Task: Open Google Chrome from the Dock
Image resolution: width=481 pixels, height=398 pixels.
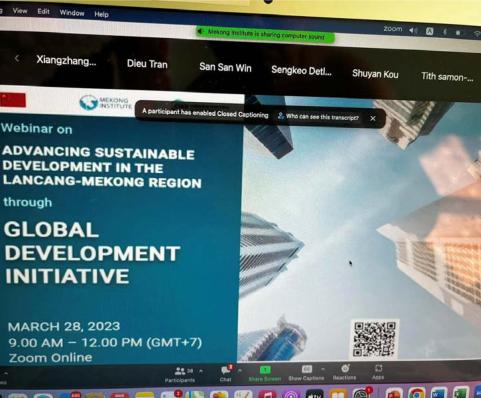Action: click(416, 394)
